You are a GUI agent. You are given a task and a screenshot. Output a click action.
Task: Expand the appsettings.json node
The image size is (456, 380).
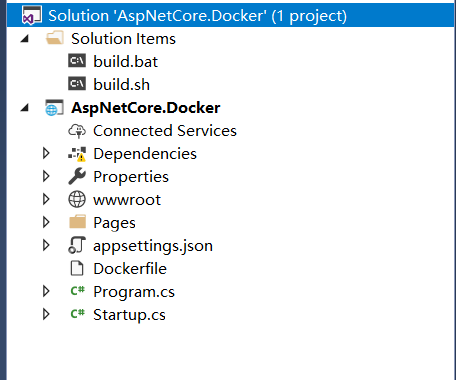46,245
